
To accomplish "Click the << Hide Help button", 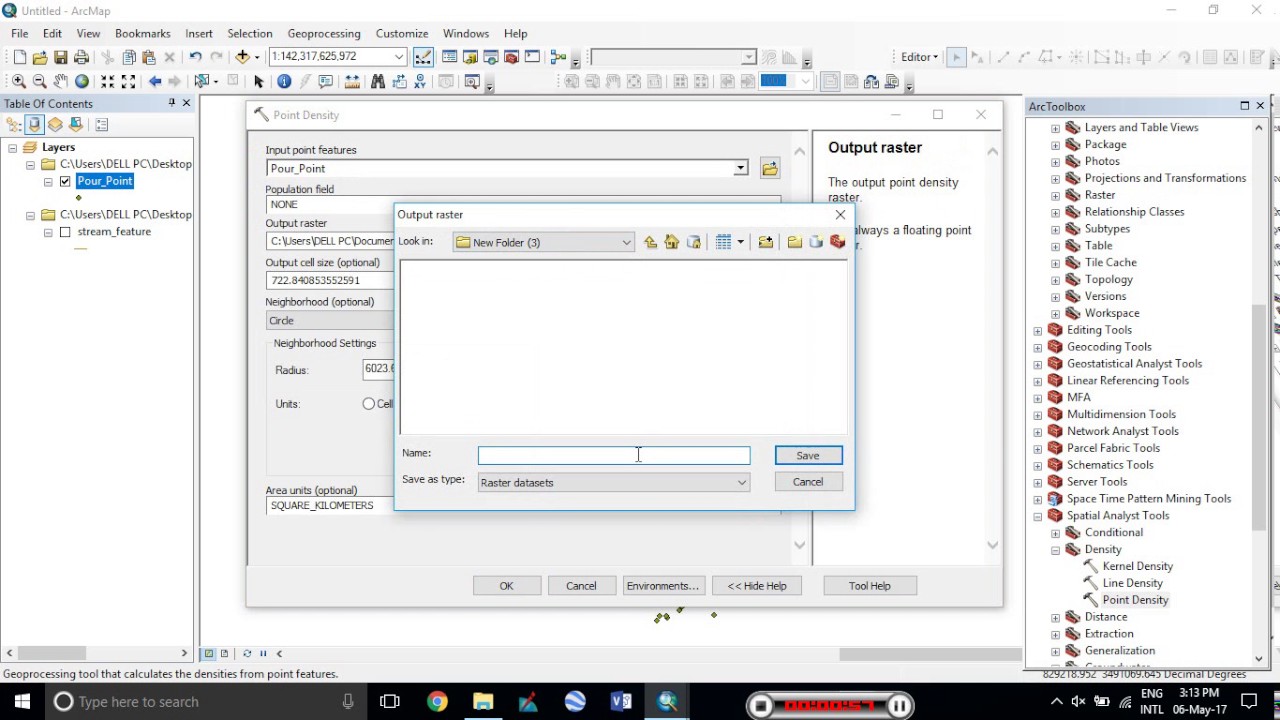I will (x=757, y=586).
